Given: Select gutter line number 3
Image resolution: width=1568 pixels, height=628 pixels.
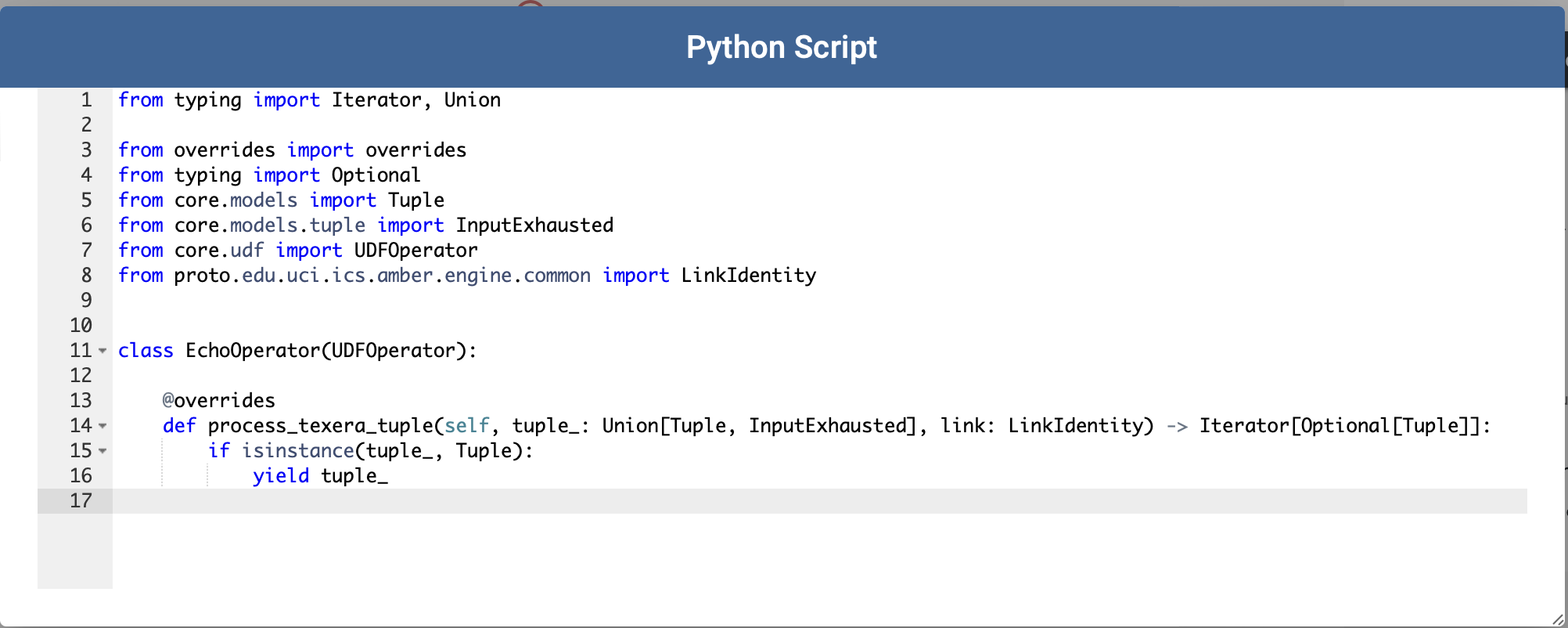Looking at the screenshot, I should point(86,150).
